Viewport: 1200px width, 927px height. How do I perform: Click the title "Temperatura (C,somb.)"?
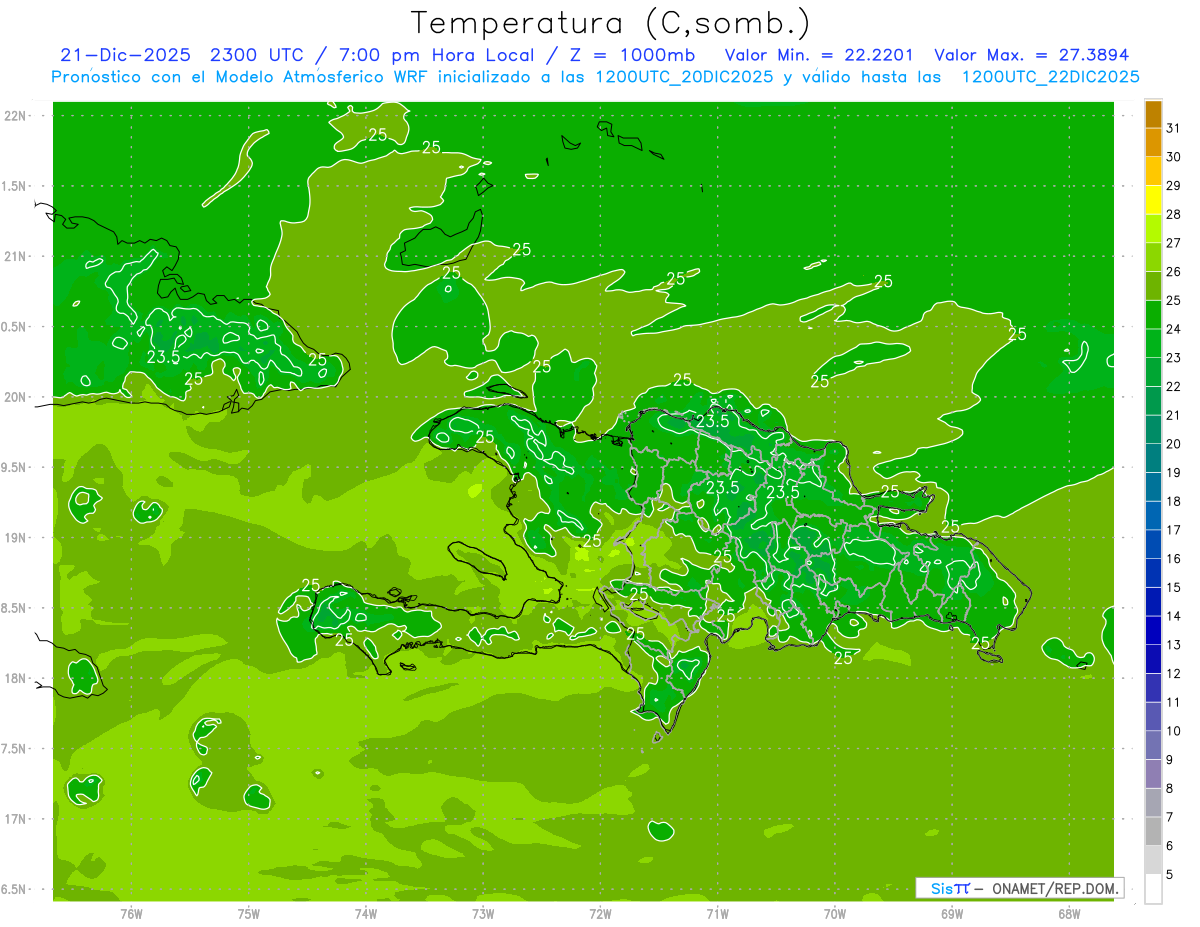point(610,23)
